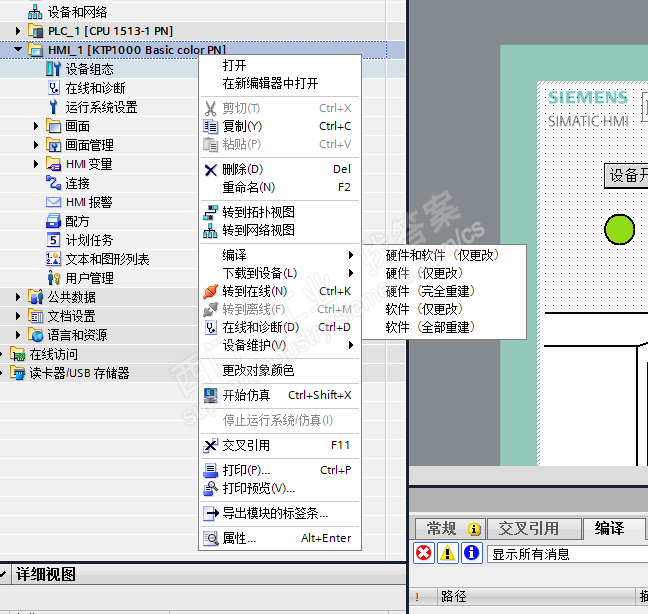The image size is (648, 614).
Task: Expand the HMI 变量 folder node
Action: [36, 164]
